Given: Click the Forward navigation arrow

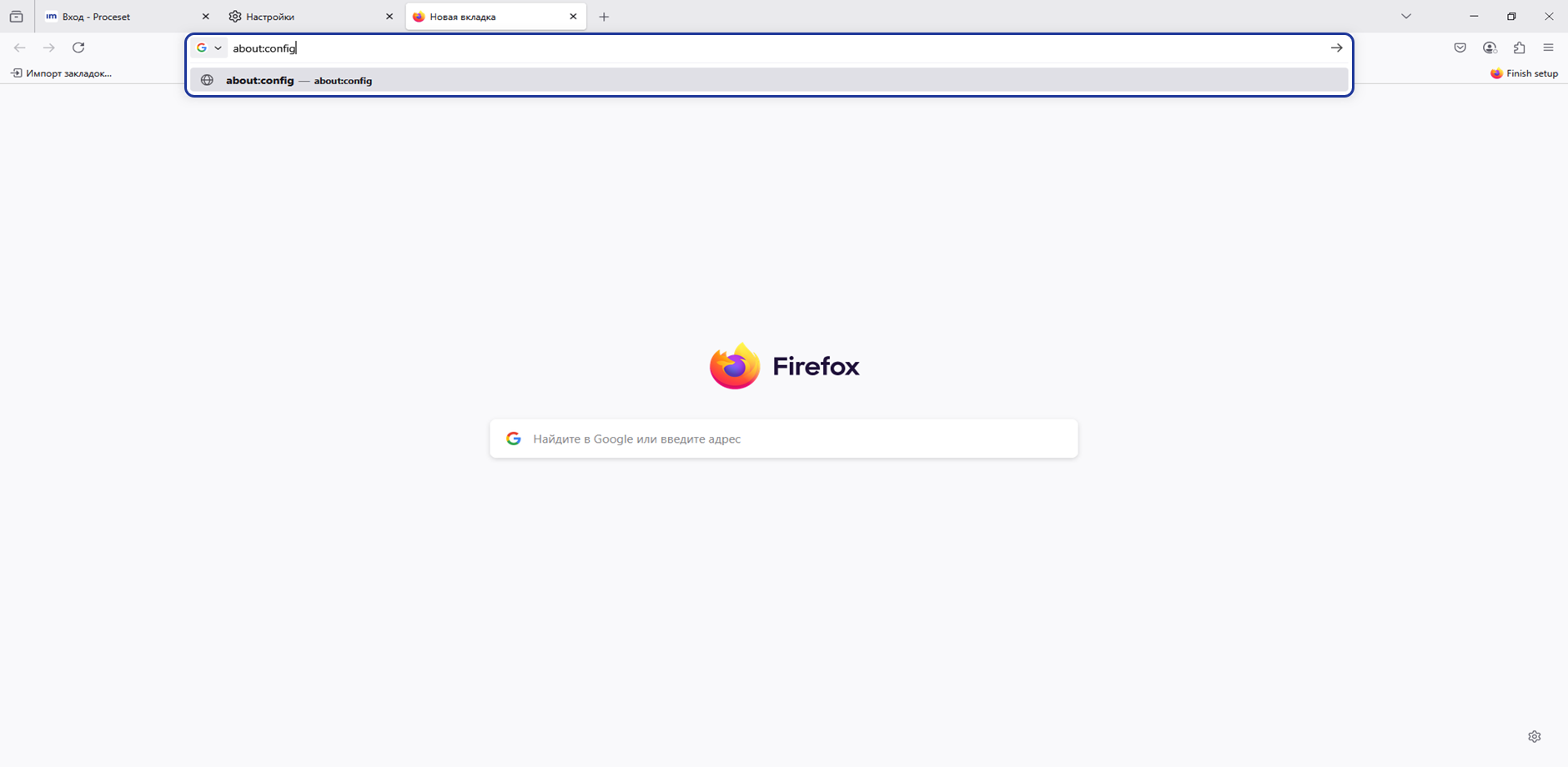Looking at the screenshot, I should (x=49, y=48).
